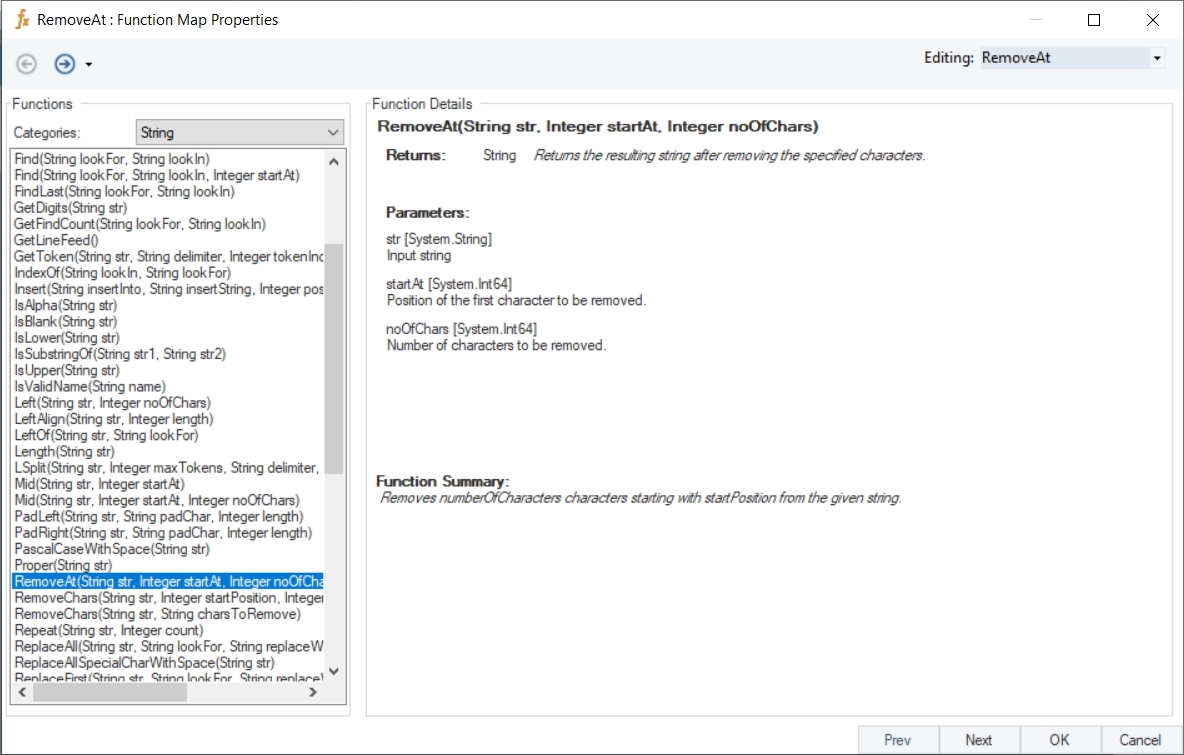Pick Repeat(String str, Integer count) entry

[x=108, y=630]
